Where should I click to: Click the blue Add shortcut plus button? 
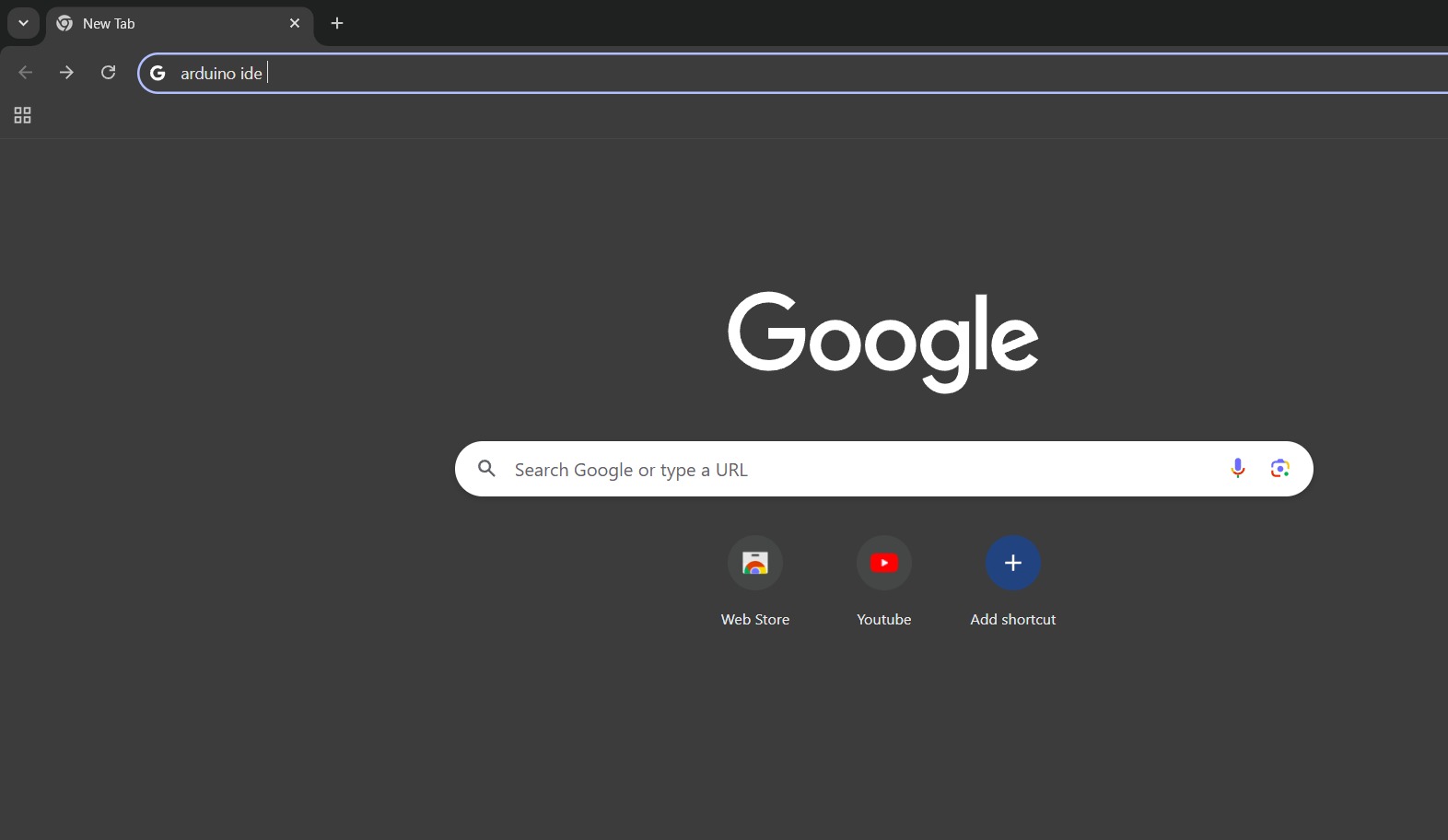click(1013, 563)
